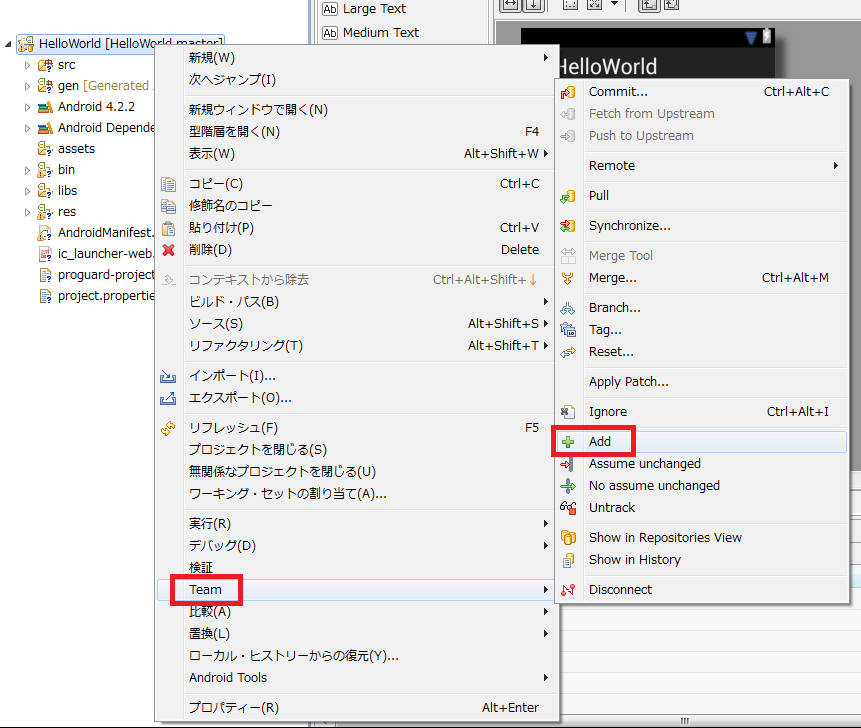Expand the src folder in project tree

click(x=27, y=64)
